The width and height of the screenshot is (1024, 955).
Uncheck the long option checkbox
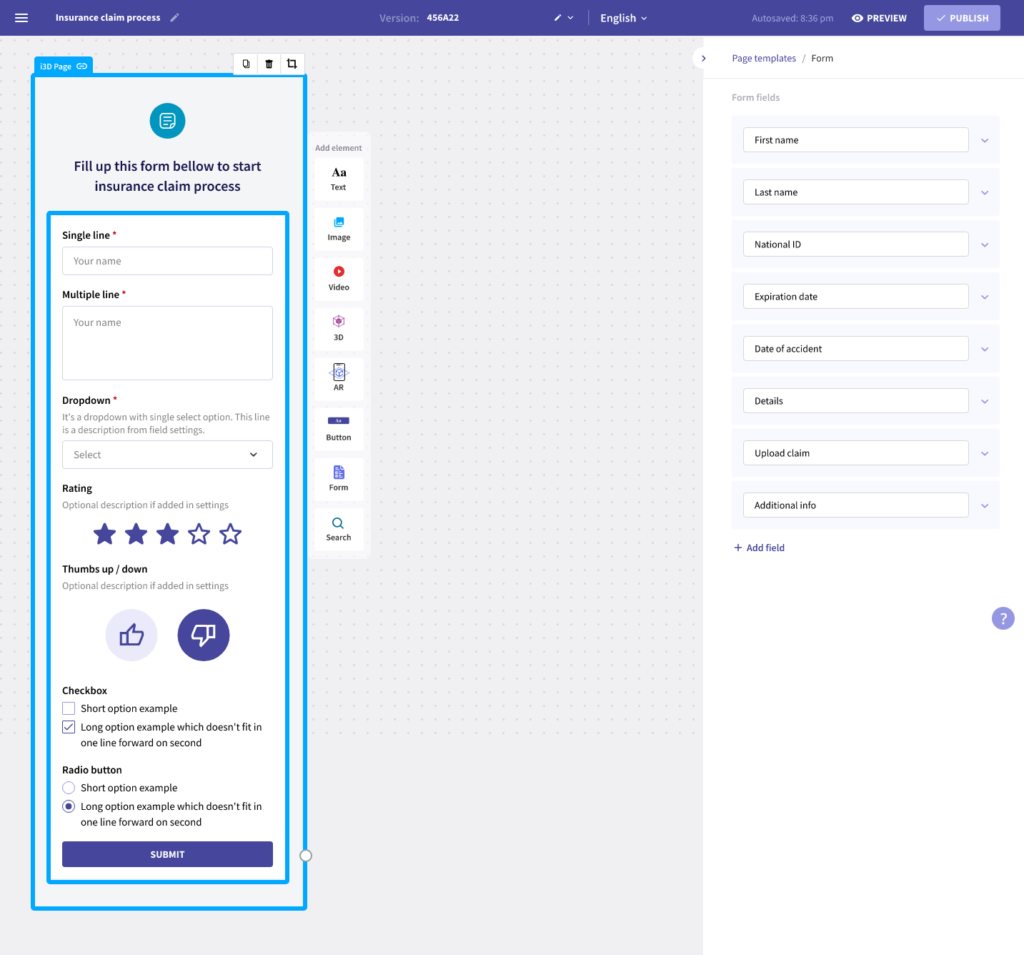coord(68,727)
